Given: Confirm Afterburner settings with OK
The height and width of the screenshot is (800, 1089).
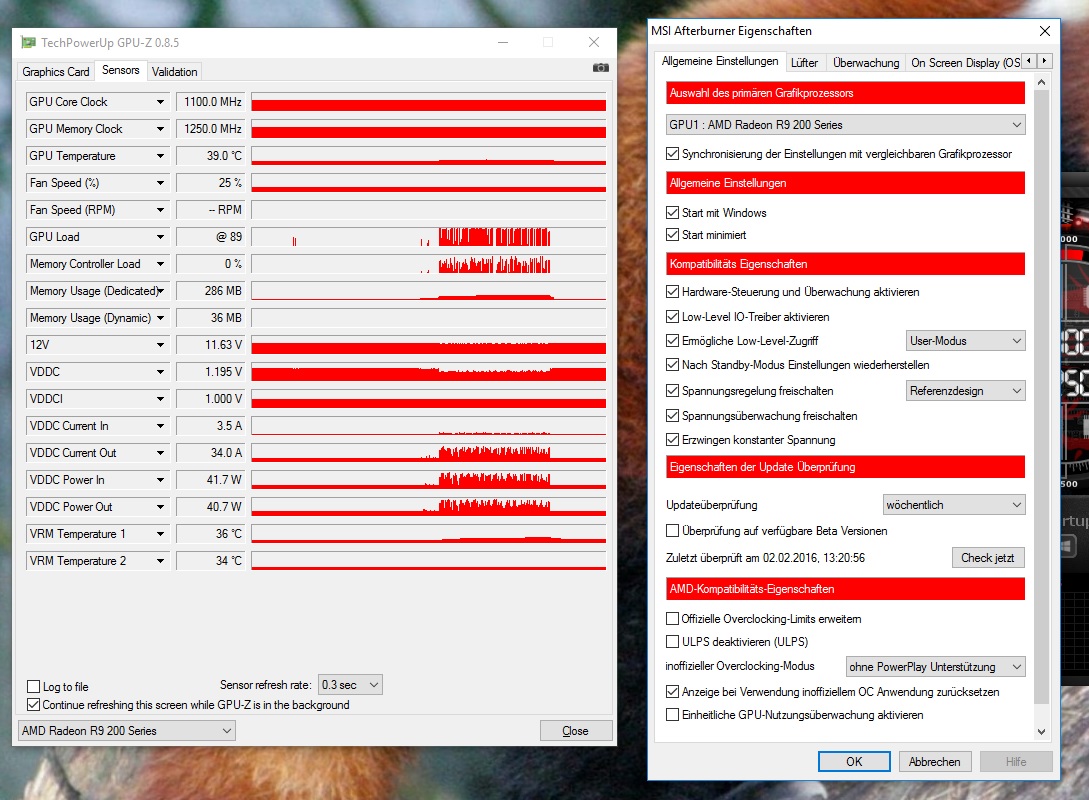Looking at the screenshot, I should click(x=854, y=762).
